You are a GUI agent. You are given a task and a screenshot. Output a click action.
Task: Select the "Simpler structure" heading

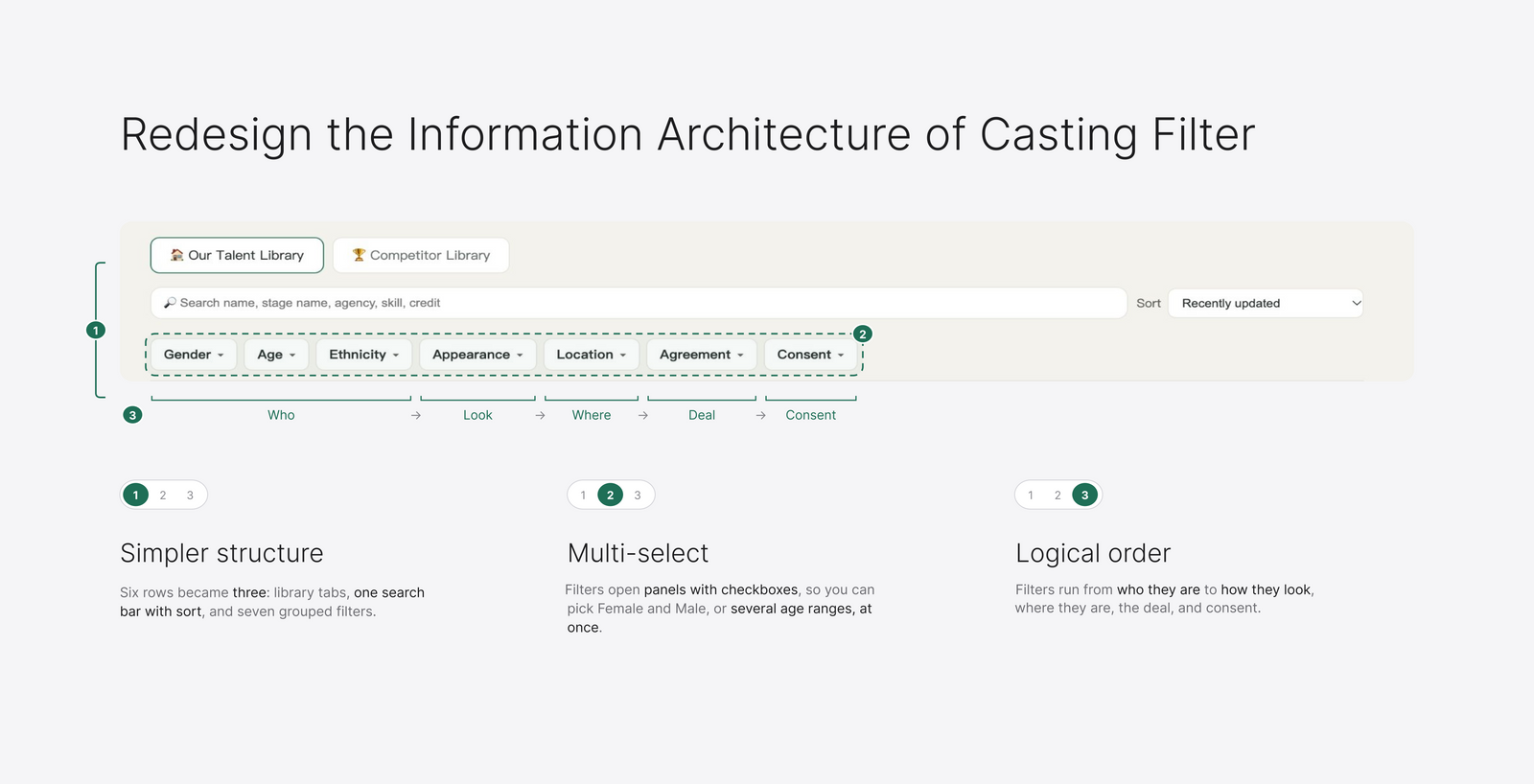click(221, 553)
